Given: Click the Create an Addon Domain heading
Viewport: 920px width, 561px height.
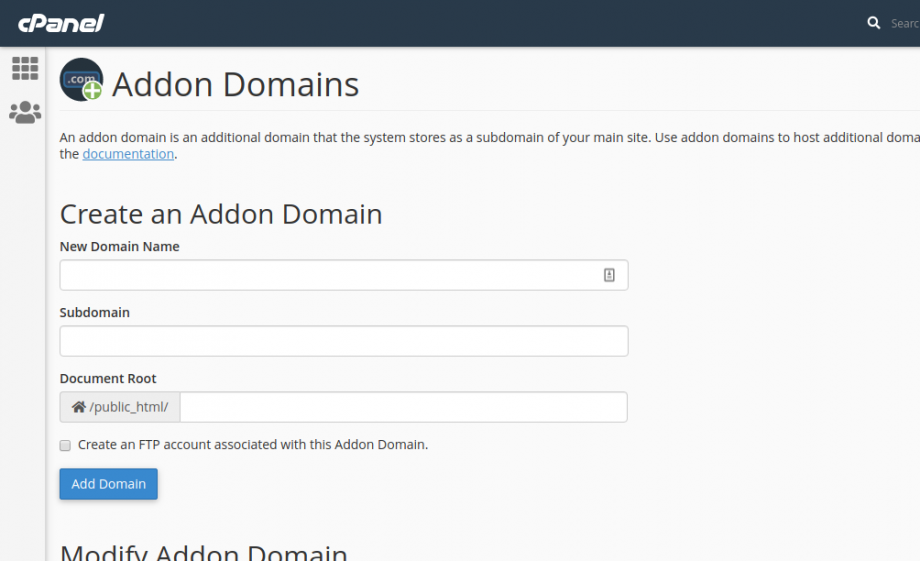Looking at the screenshot, I should point(221,214).
